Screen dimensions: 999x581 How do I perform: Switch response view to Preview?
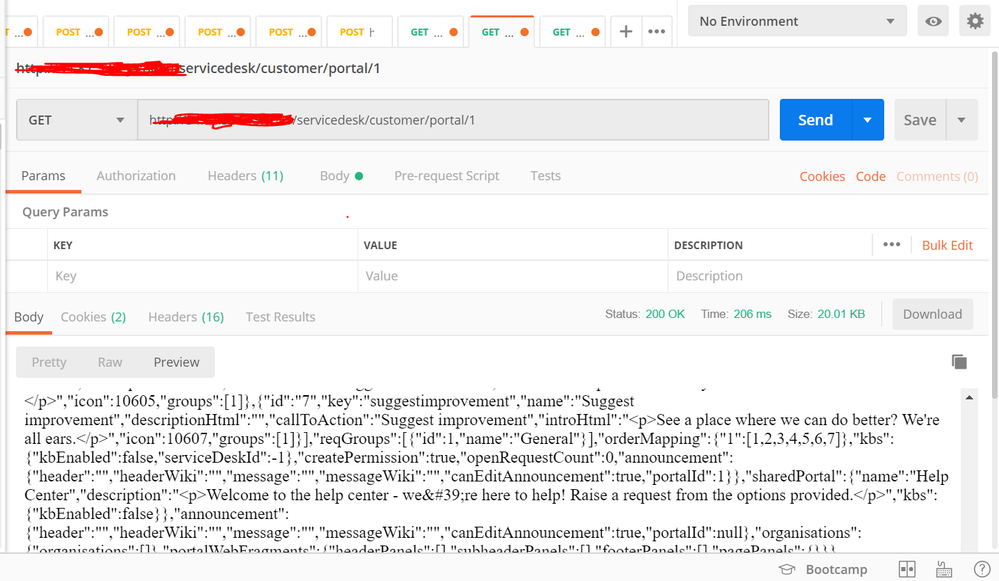(x=176, y=362)
